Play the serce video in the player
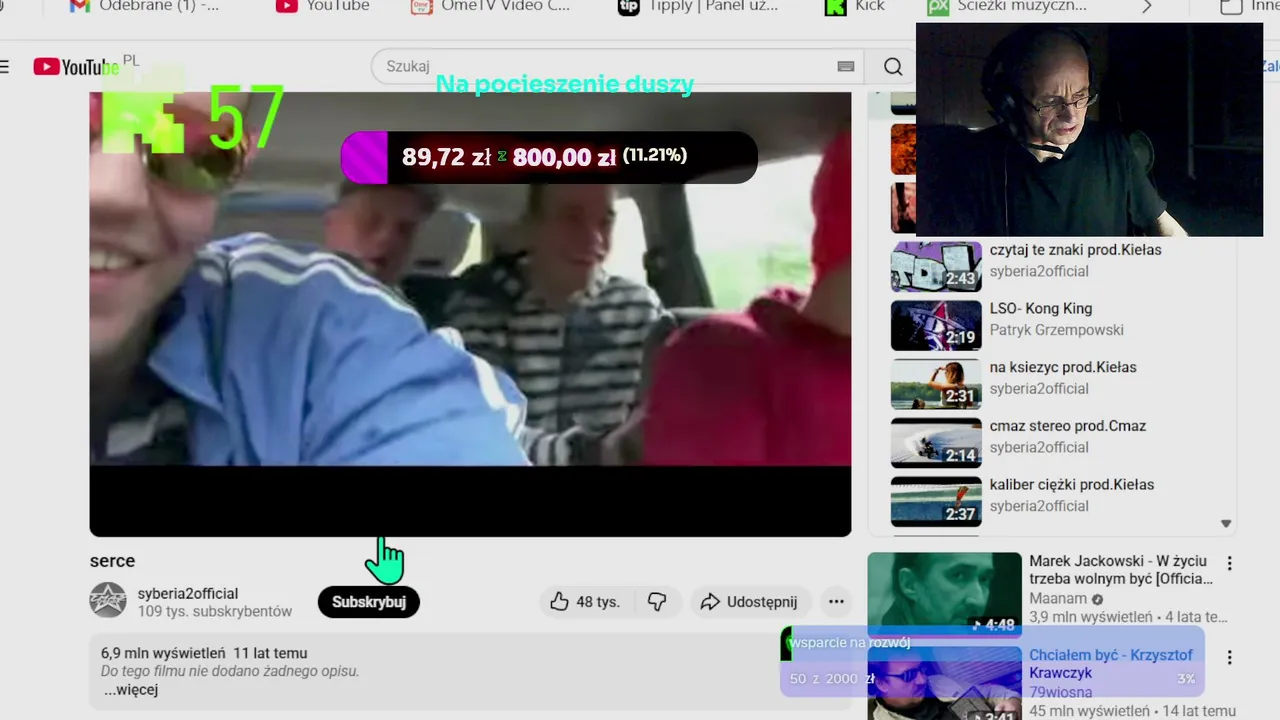The height and width of the screenshot is (720, 1280). [x=470, y=314]
